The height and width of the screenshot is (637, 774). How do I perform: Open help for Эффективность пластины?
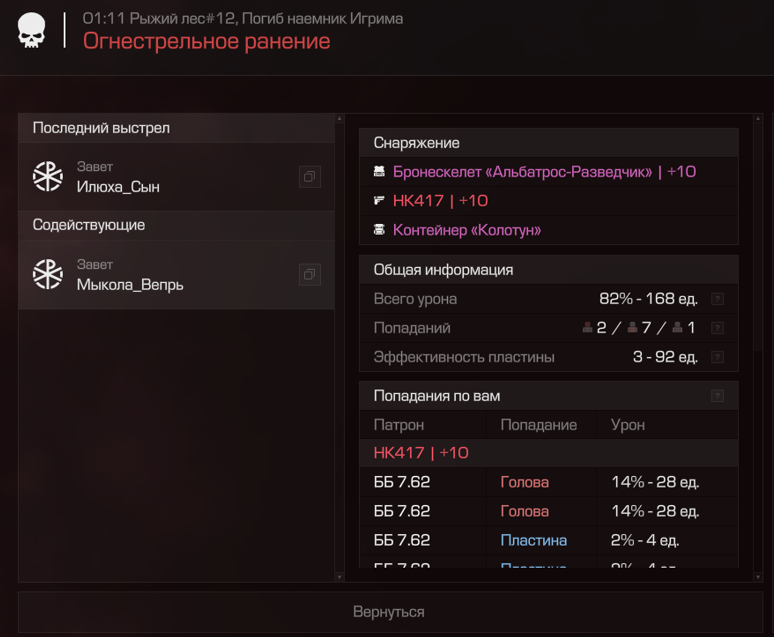point(717,357)
